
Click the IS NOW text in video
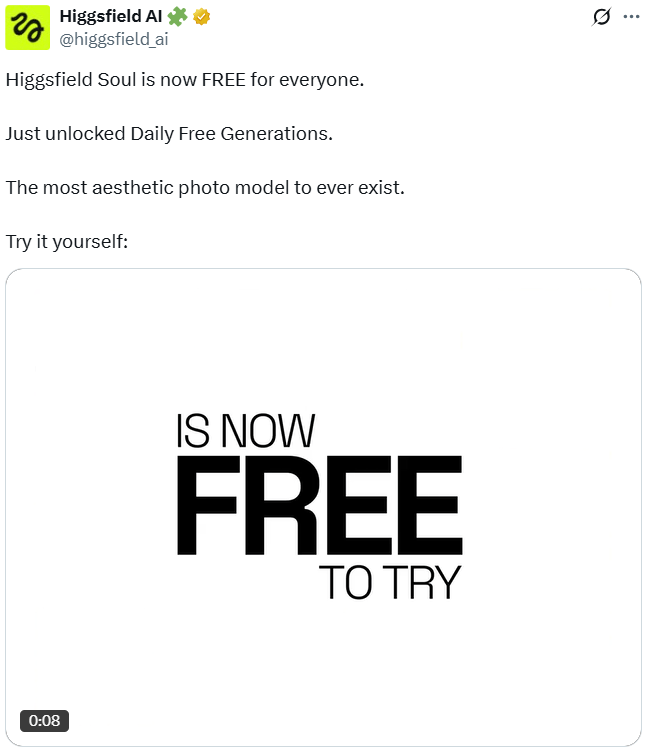245,431
